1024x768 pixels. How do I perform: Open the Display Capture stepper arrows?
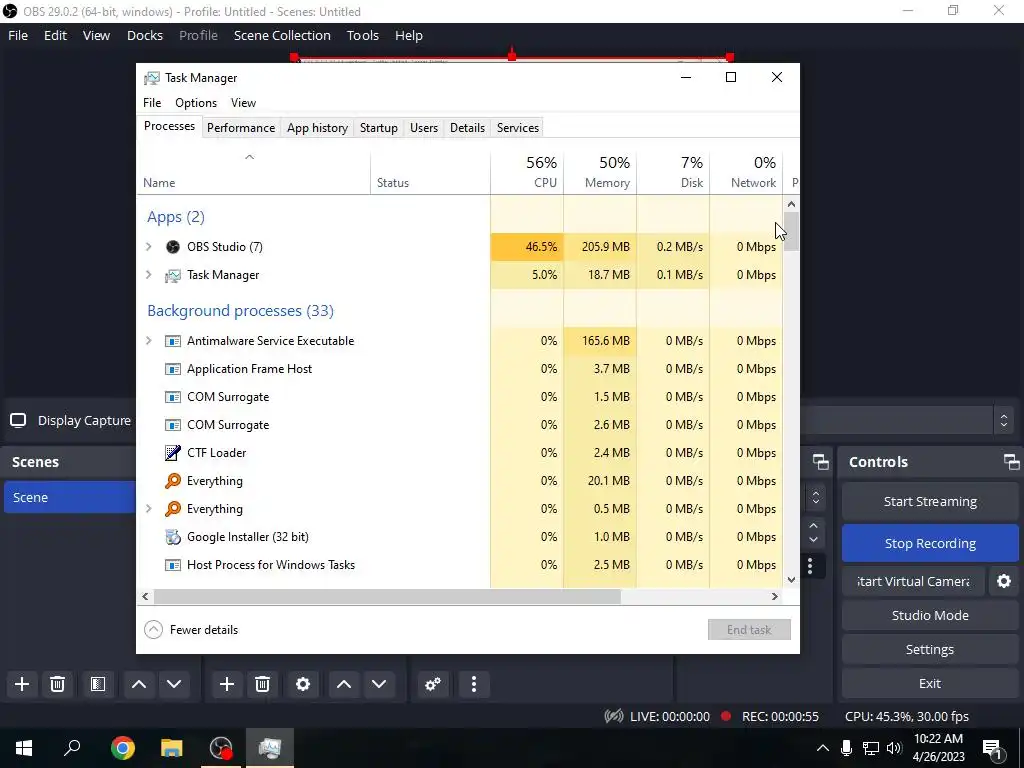[x=1004, y=420]
